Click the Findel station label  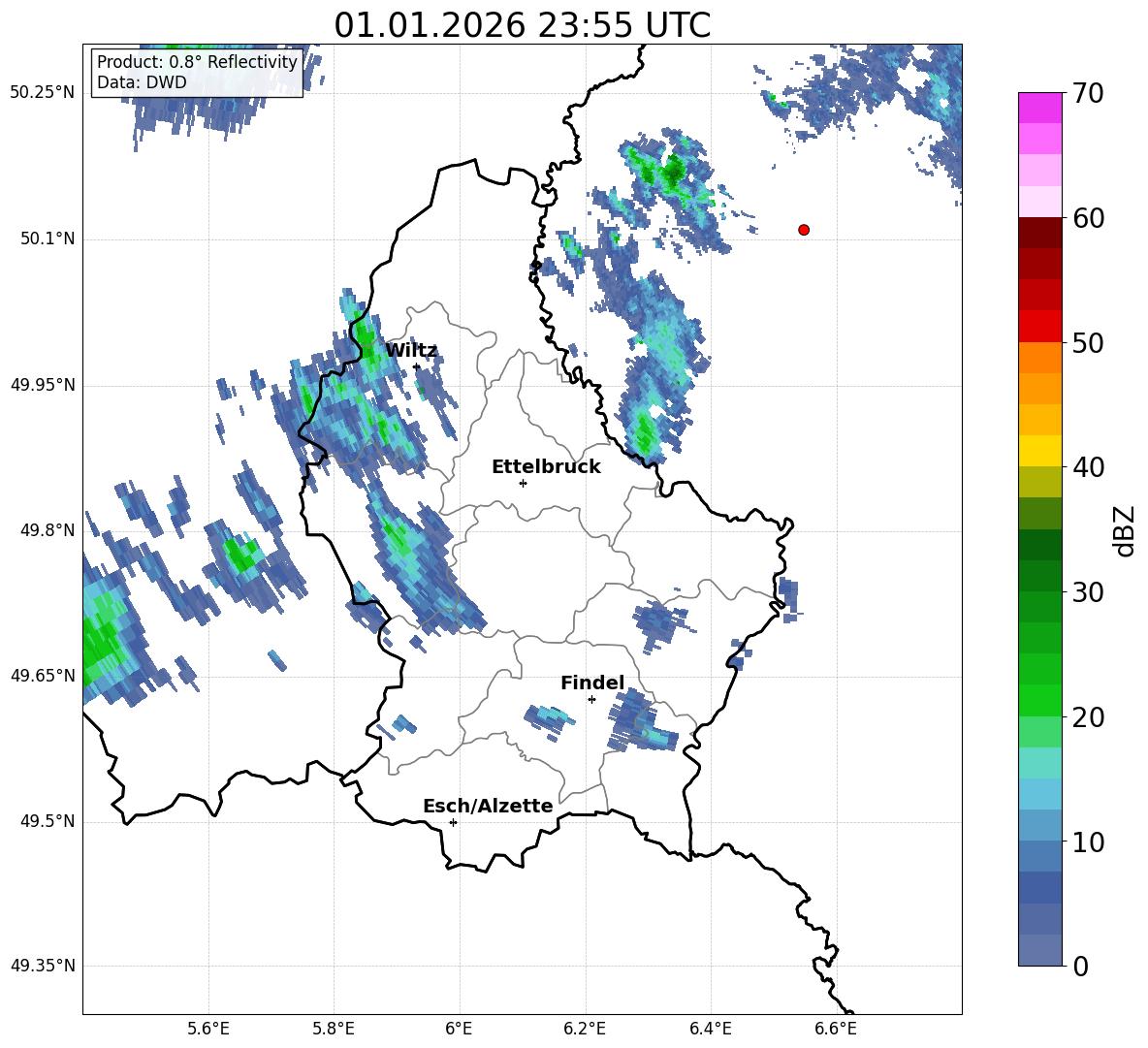tap(592, 683)
